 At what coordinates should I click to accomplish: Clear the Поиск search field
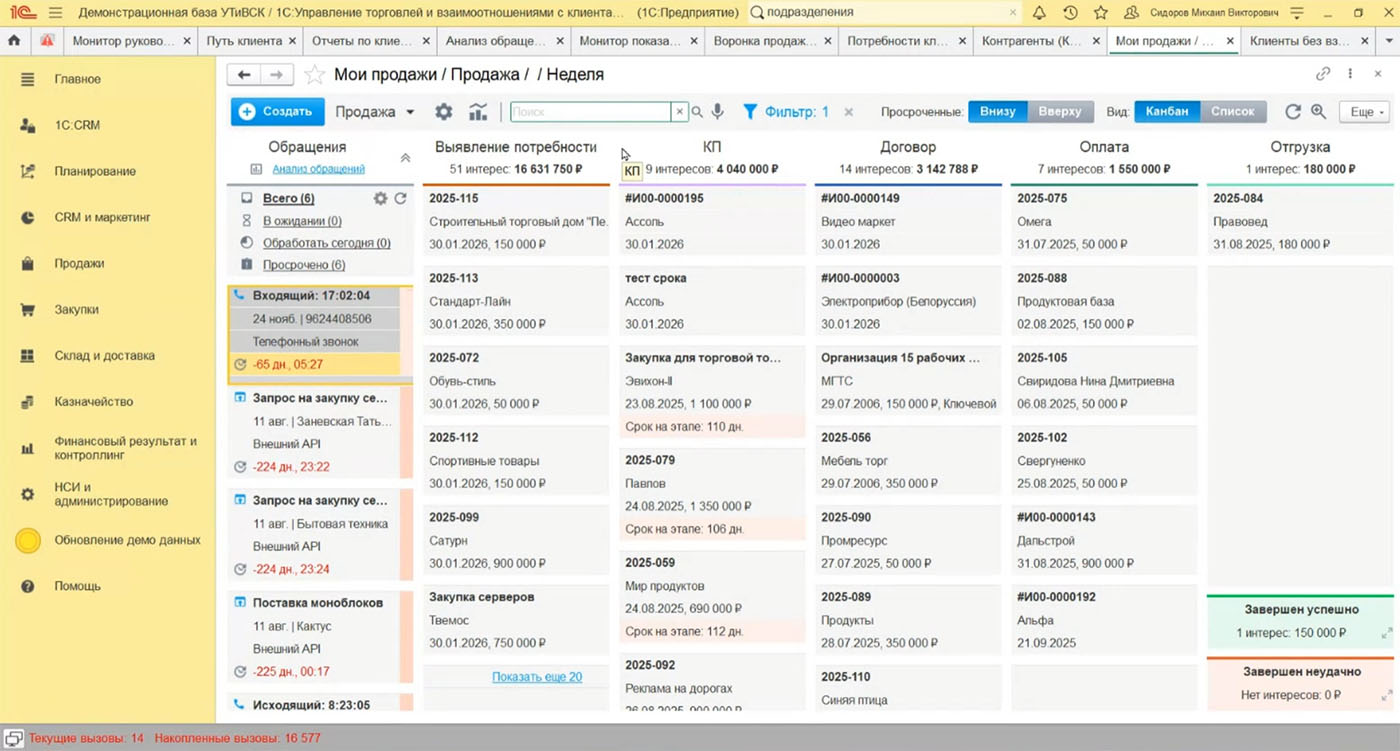679,112
